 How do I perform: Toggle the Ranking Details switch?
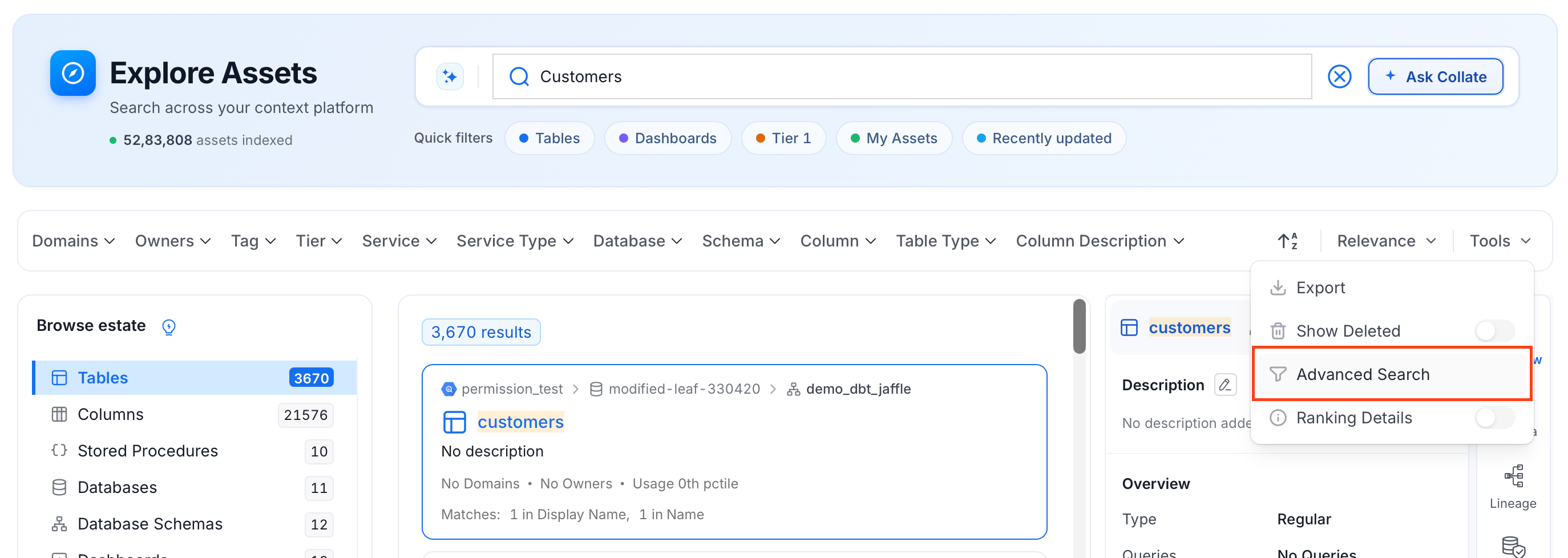pos(1494,418)
